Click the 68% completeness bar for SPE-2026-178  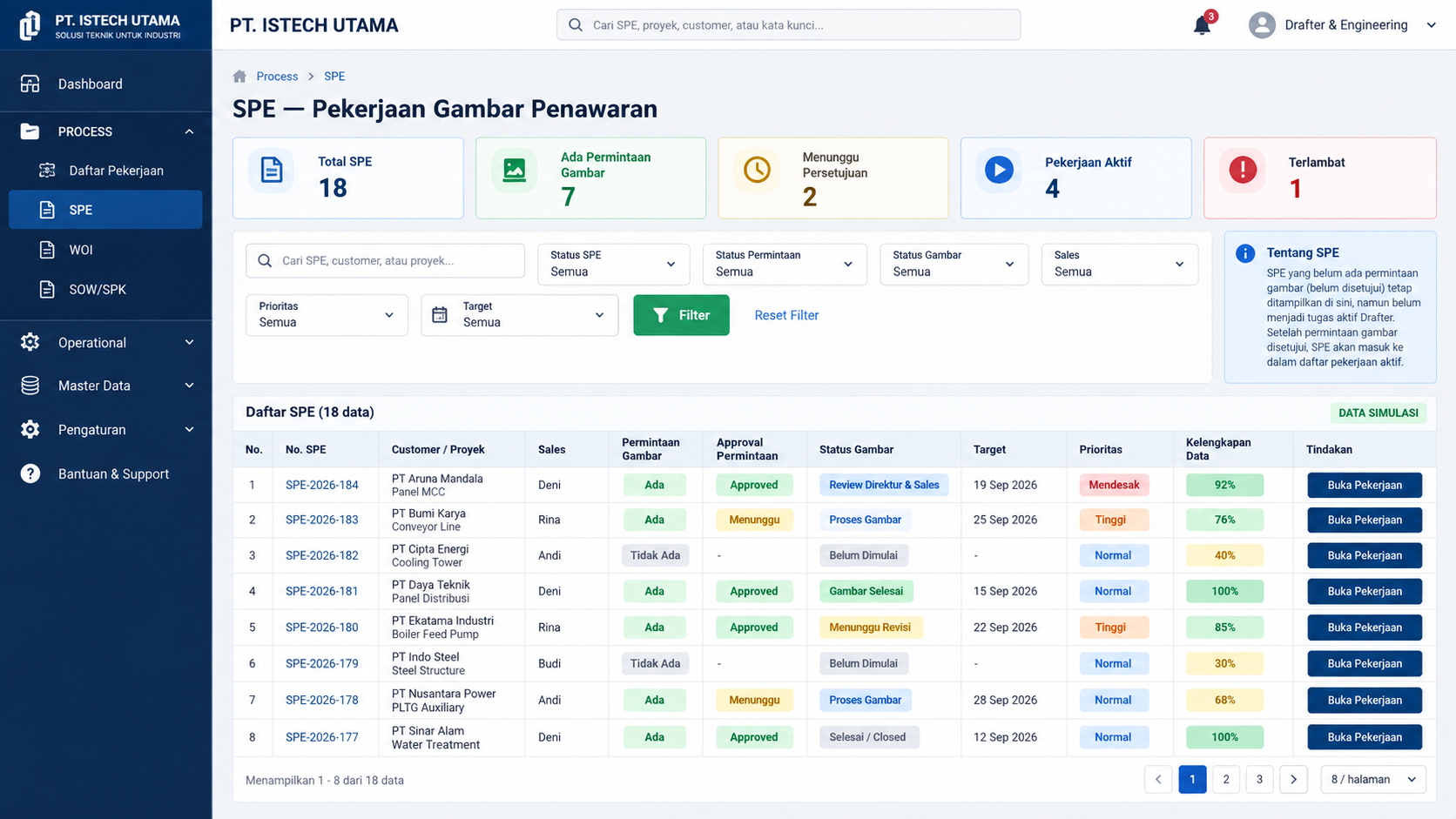[x=1224, y=700]
